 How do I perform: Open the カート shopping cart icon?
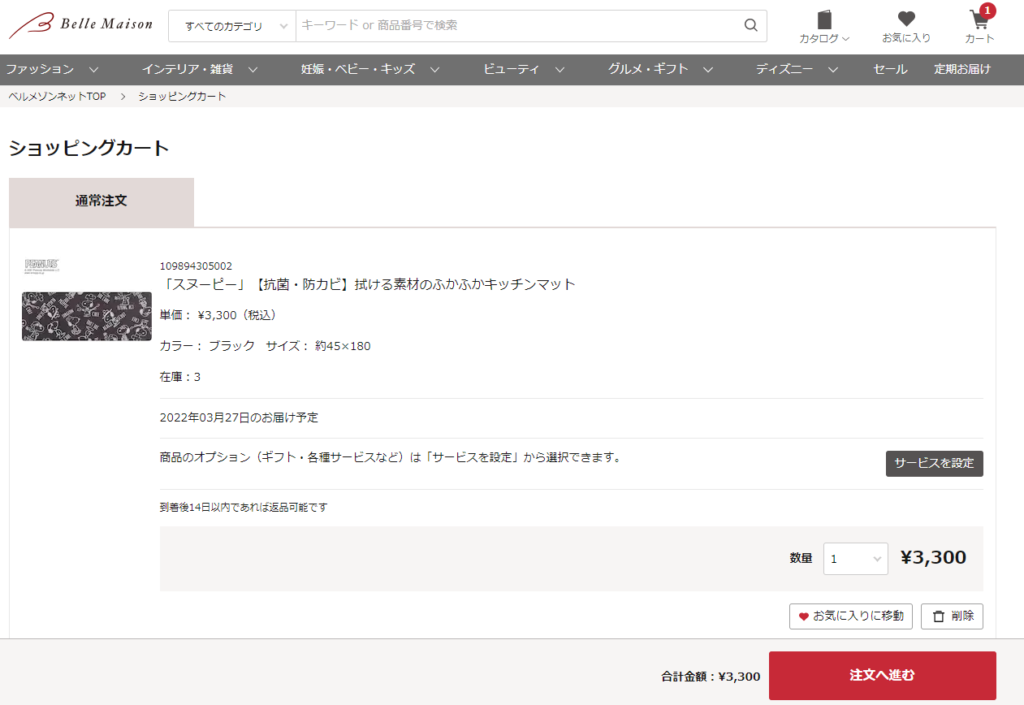[979, 27]
